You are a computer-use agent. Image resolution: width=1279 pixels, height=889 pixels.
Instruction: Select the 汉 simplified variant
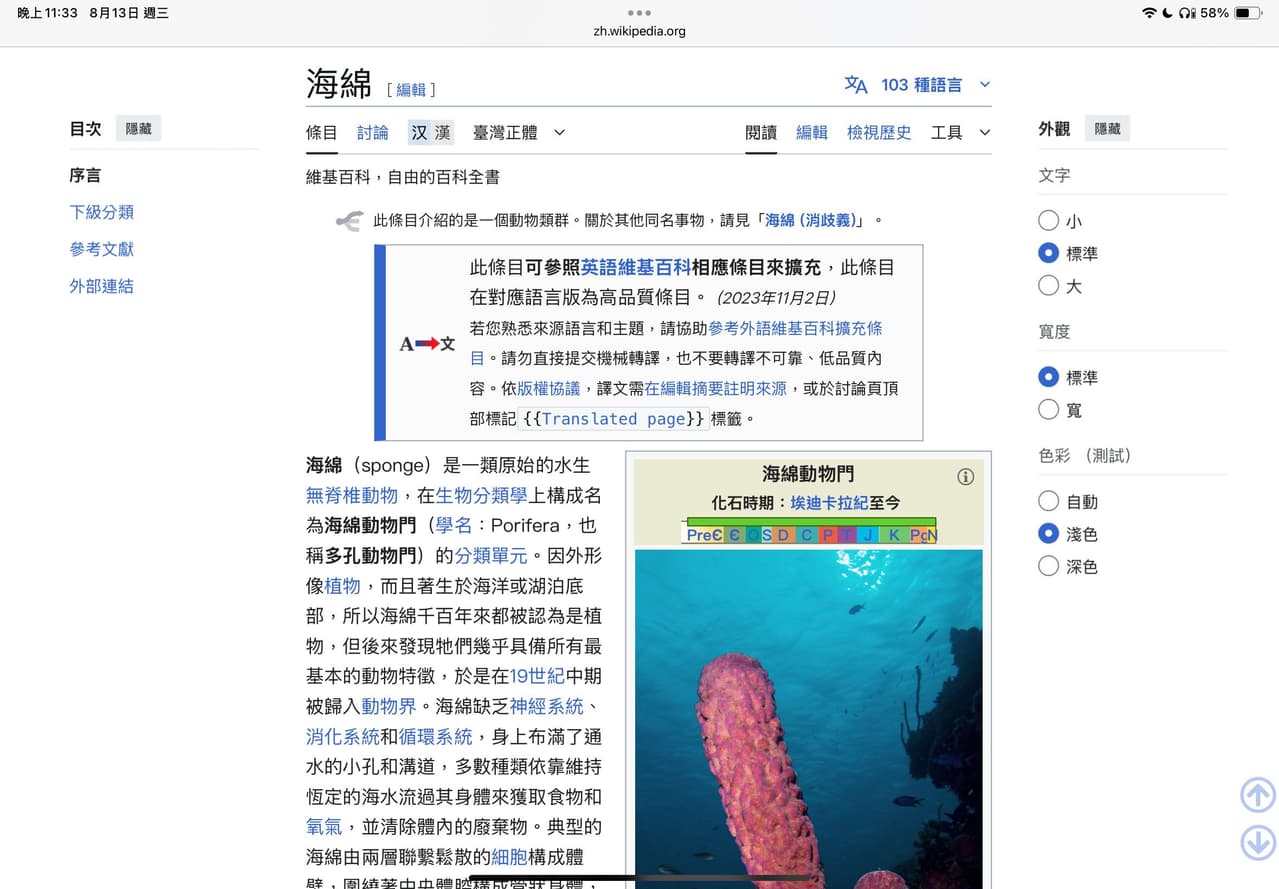pos(419,132)
